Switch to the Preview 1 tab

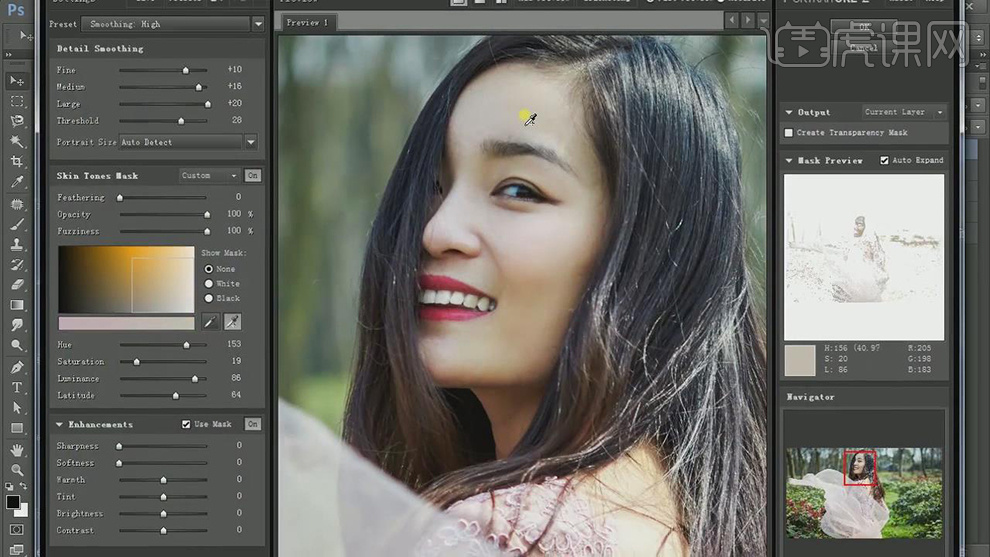[307, 22]
